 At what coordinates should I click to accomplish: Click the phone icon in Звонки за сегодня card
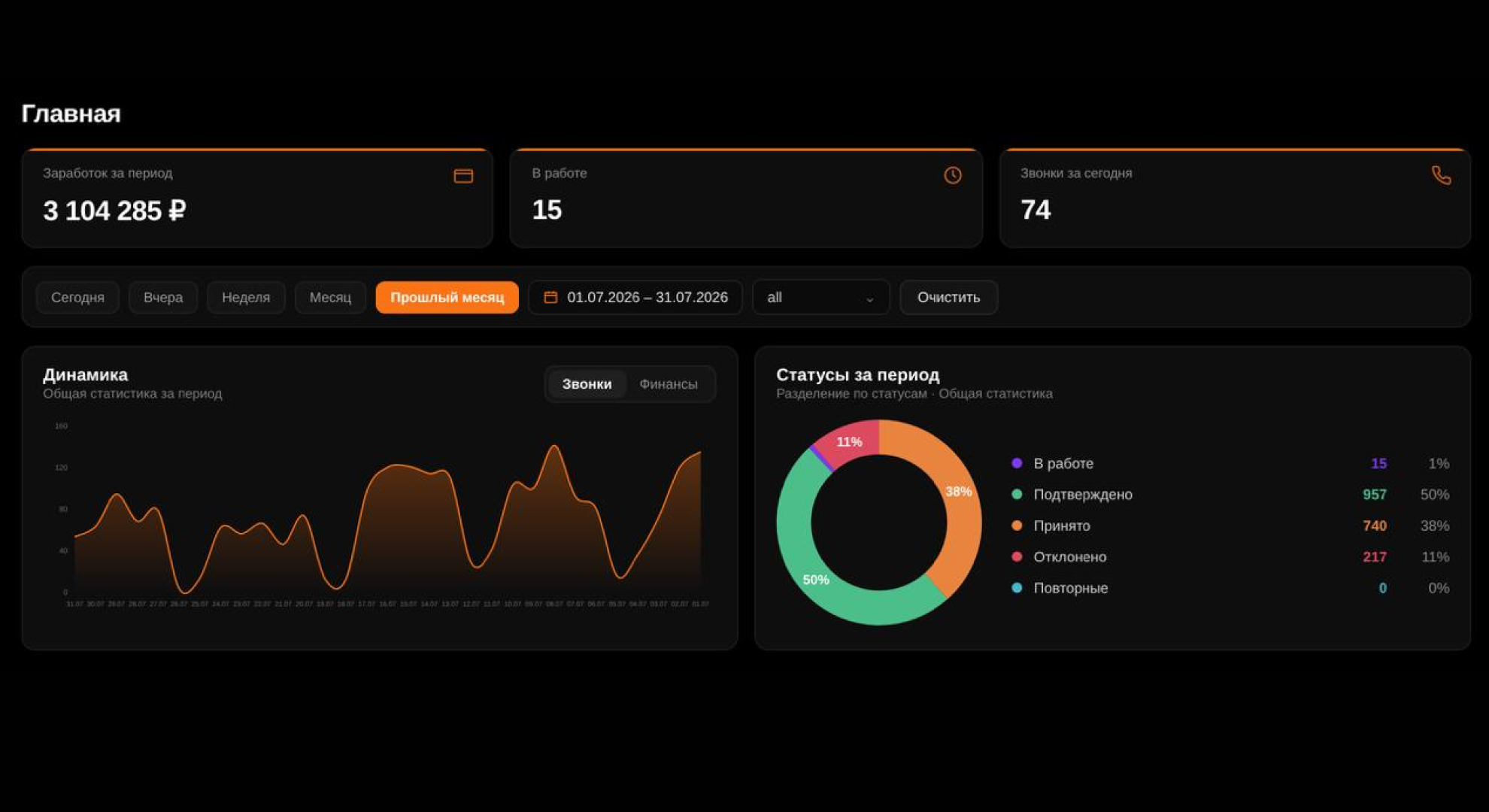pos(1441,175)
